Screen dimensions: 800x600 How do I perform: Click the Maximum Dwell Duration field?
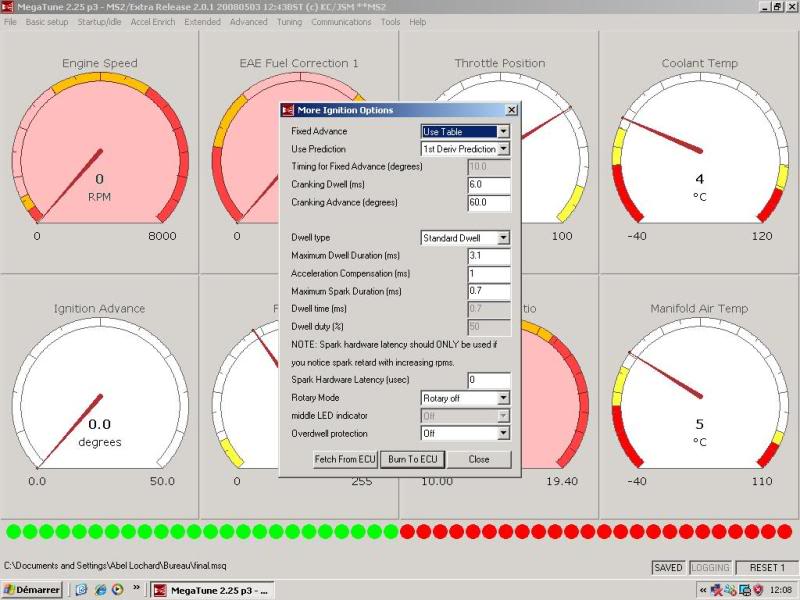coord(489,256)
